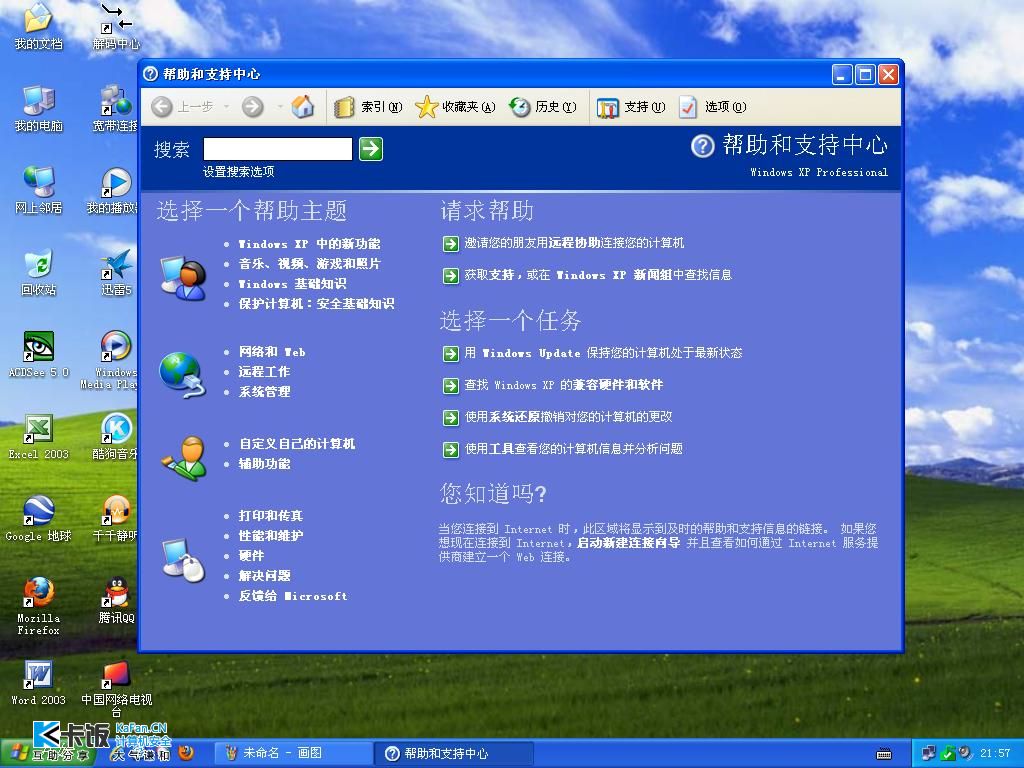This screenshot has height=768, width=1024.
Task: Switch to 未命名 - 画图 taskbar button
Action: (293, 753)
